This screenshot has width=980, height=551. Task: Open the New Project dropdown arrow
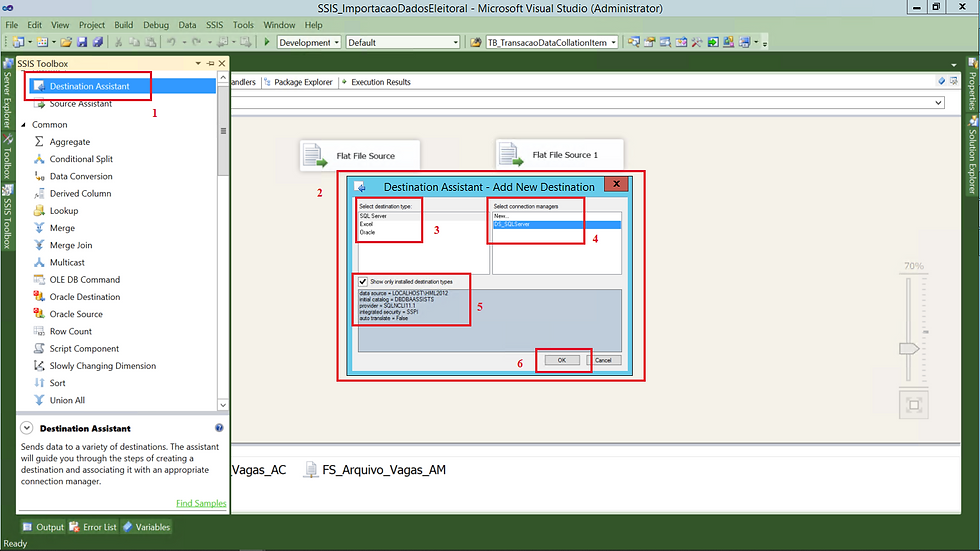click(29, 42)
